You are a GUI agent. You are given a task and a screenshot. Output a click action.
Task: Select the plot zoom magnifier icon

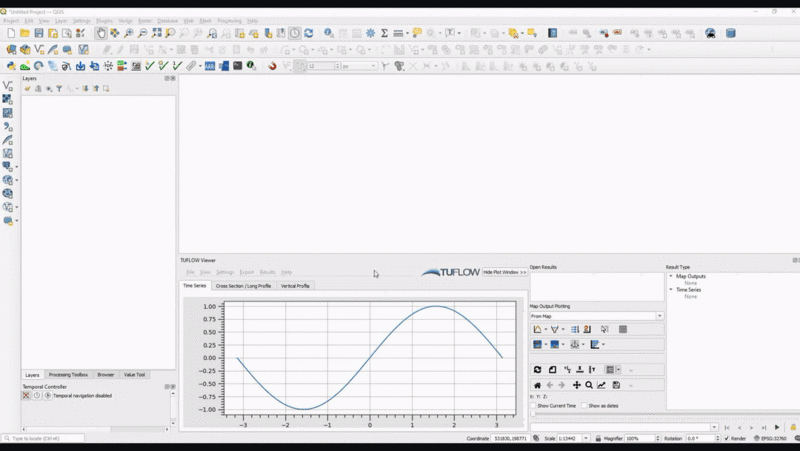[x=589, y=385]
